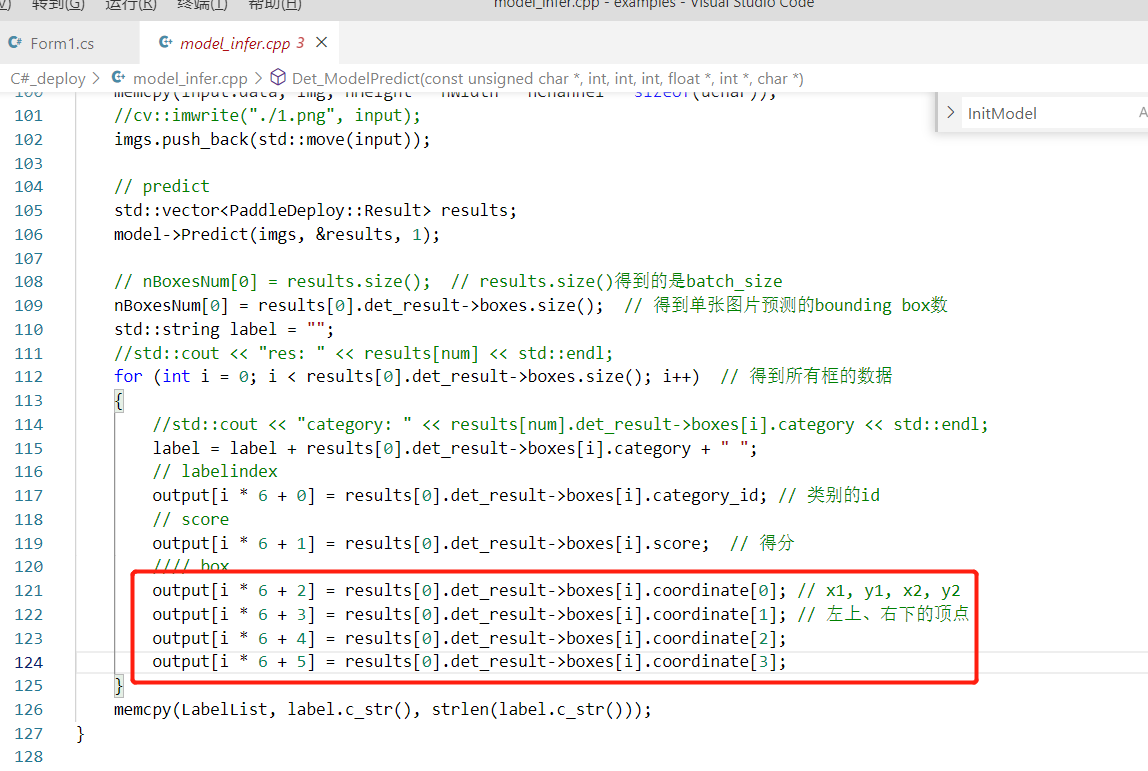Click '//cv::imwrite' comment on line 101

tap(267, 116)
